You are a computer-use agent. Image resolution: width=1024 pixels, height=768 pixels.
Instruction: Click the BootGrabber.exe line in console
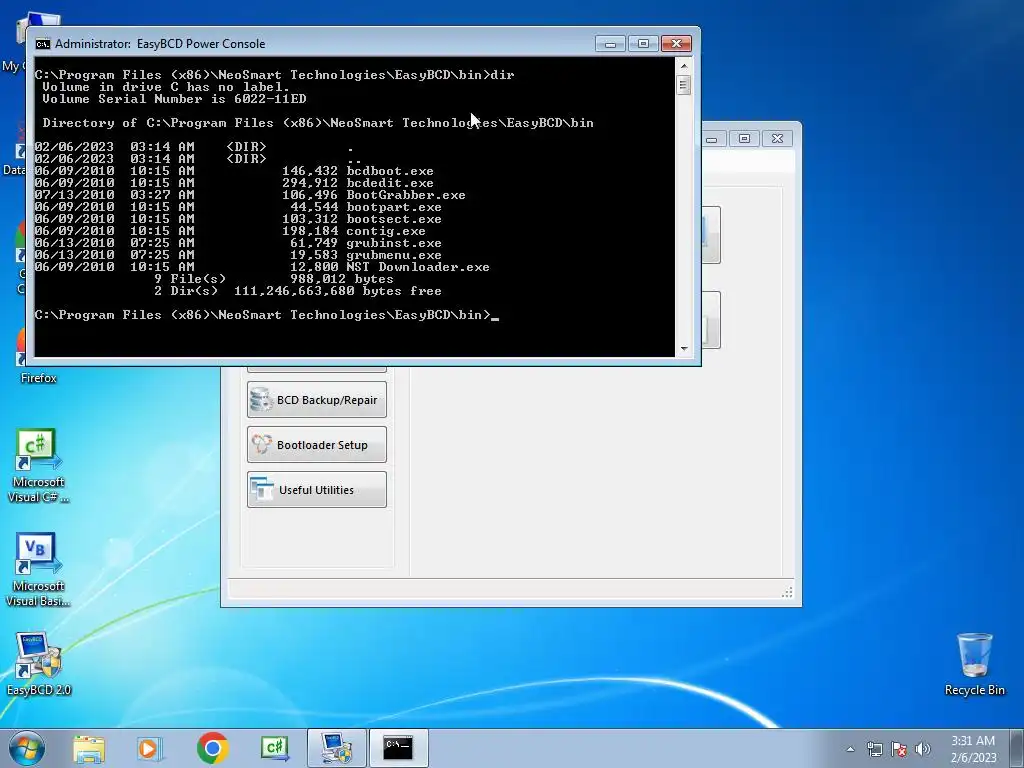(x=249, y=195)
